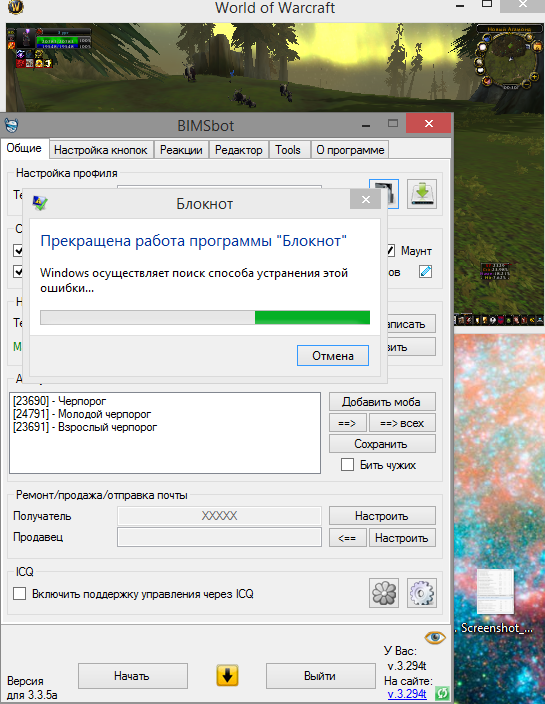Click the Блокнот dialog title icon
Viewport: 545px width, 704px height.
(x=40, y=203)
